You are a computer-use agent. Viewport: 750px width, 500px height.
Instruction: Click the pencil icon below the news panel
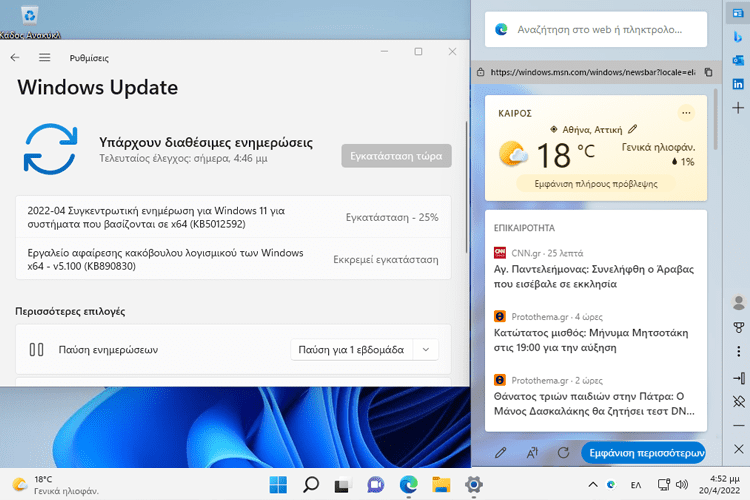pos(500,453)
